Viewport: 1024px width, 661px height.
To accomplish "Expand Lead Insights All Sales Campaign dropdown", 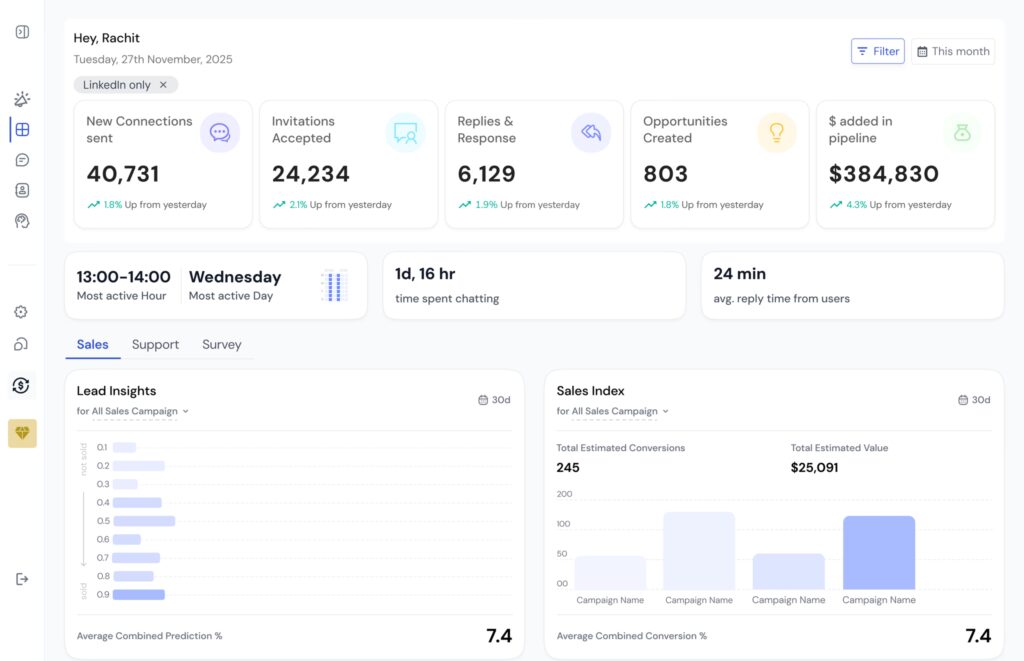I will coord(133,411).
